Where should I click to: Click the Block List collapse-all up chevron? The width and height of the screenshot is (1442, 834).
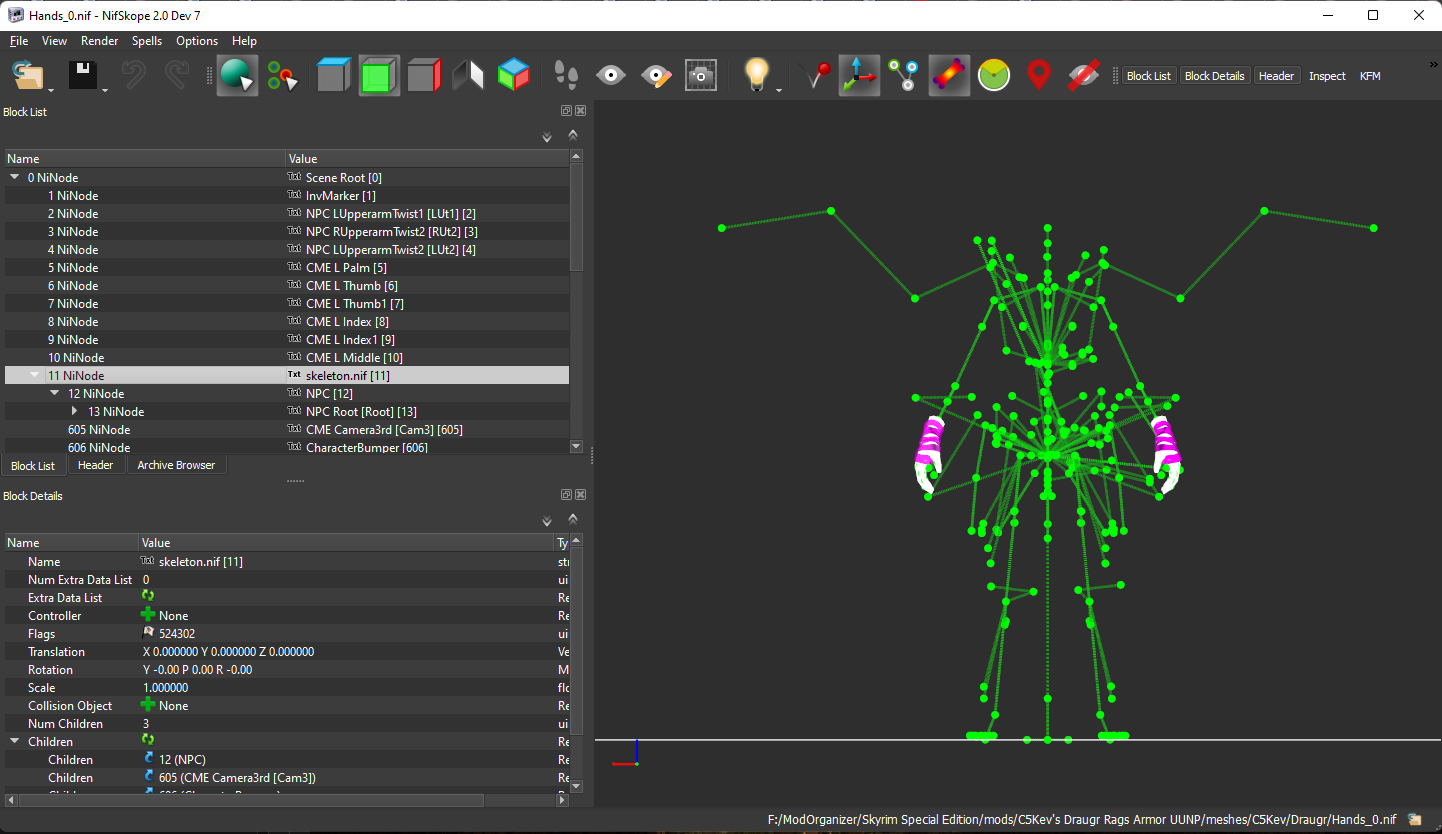pos(573,134)
